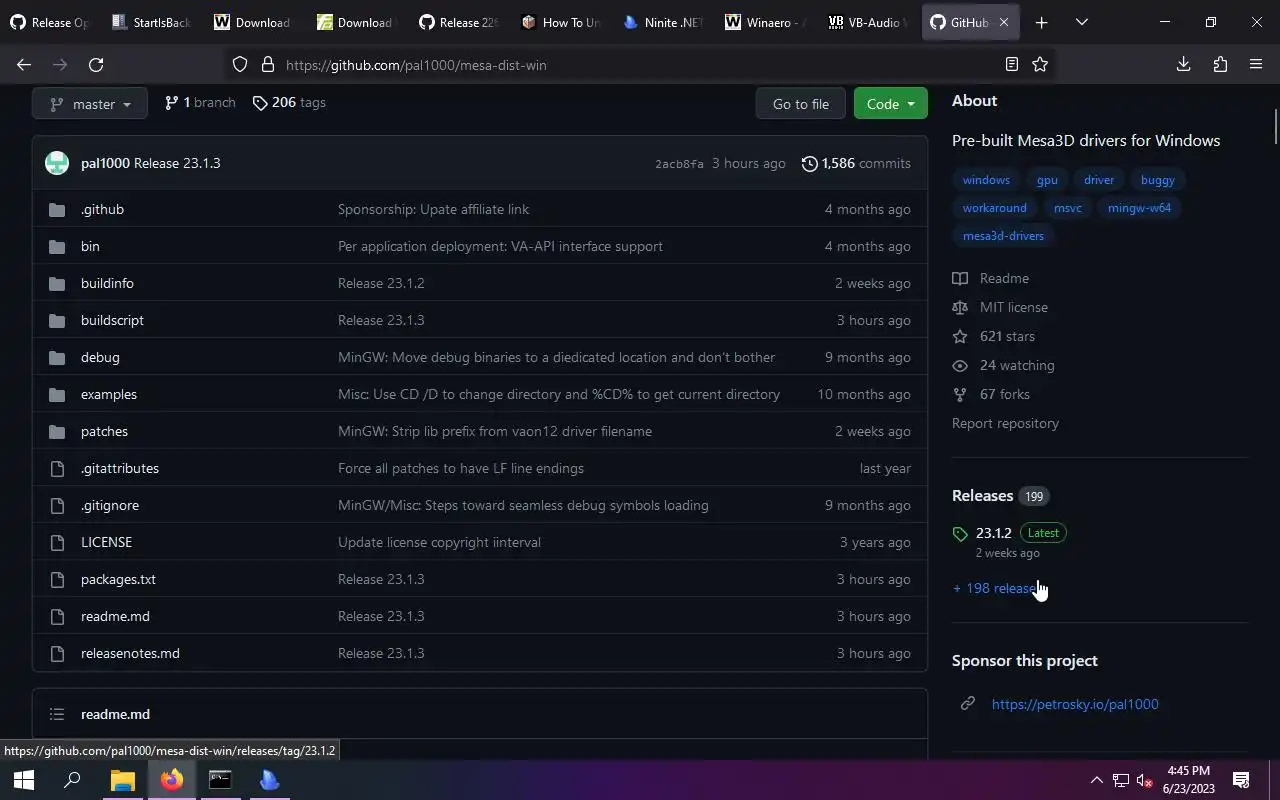Open the packages.txt file
Screen dimensions: 1280x800
118,579
